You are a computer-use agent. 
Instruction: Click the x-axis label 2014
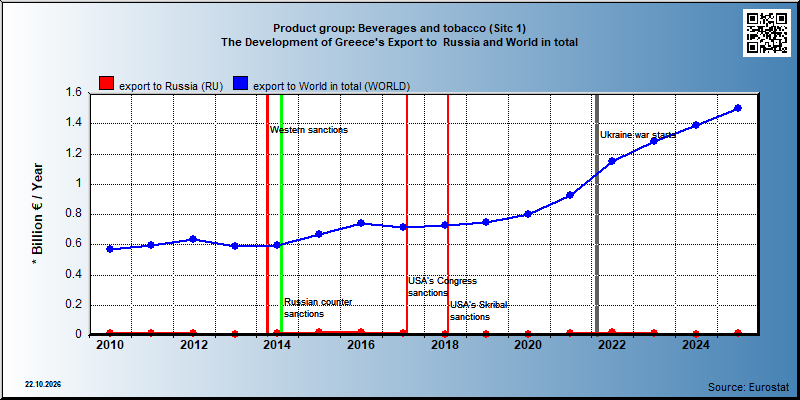coord(277,345)
